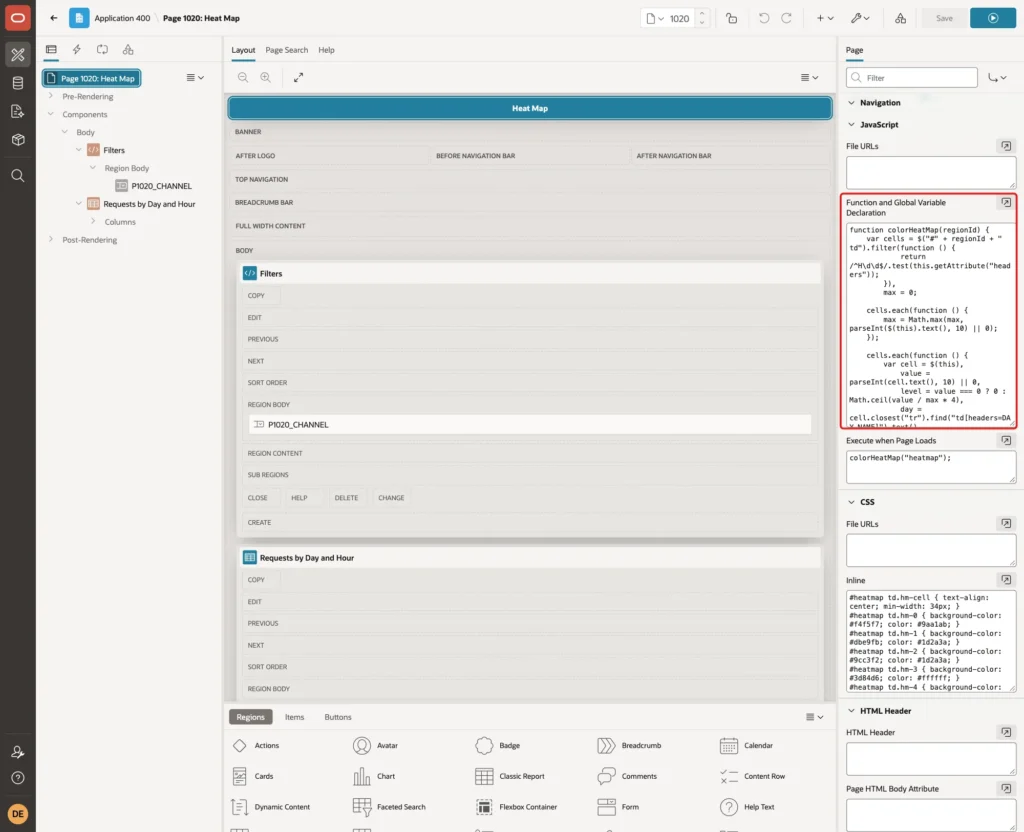
Task: Open the page selector dropdown
Action: pyautogui.click(x=655, y=18)
